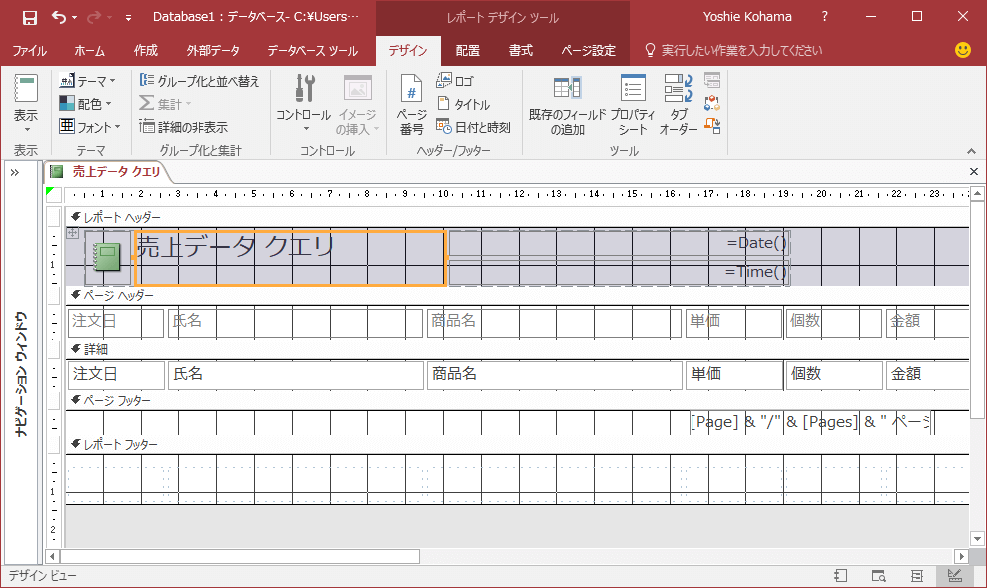Toggle the プロパティ シート pane
Viewport: 987px width, 588px height.
633,104
